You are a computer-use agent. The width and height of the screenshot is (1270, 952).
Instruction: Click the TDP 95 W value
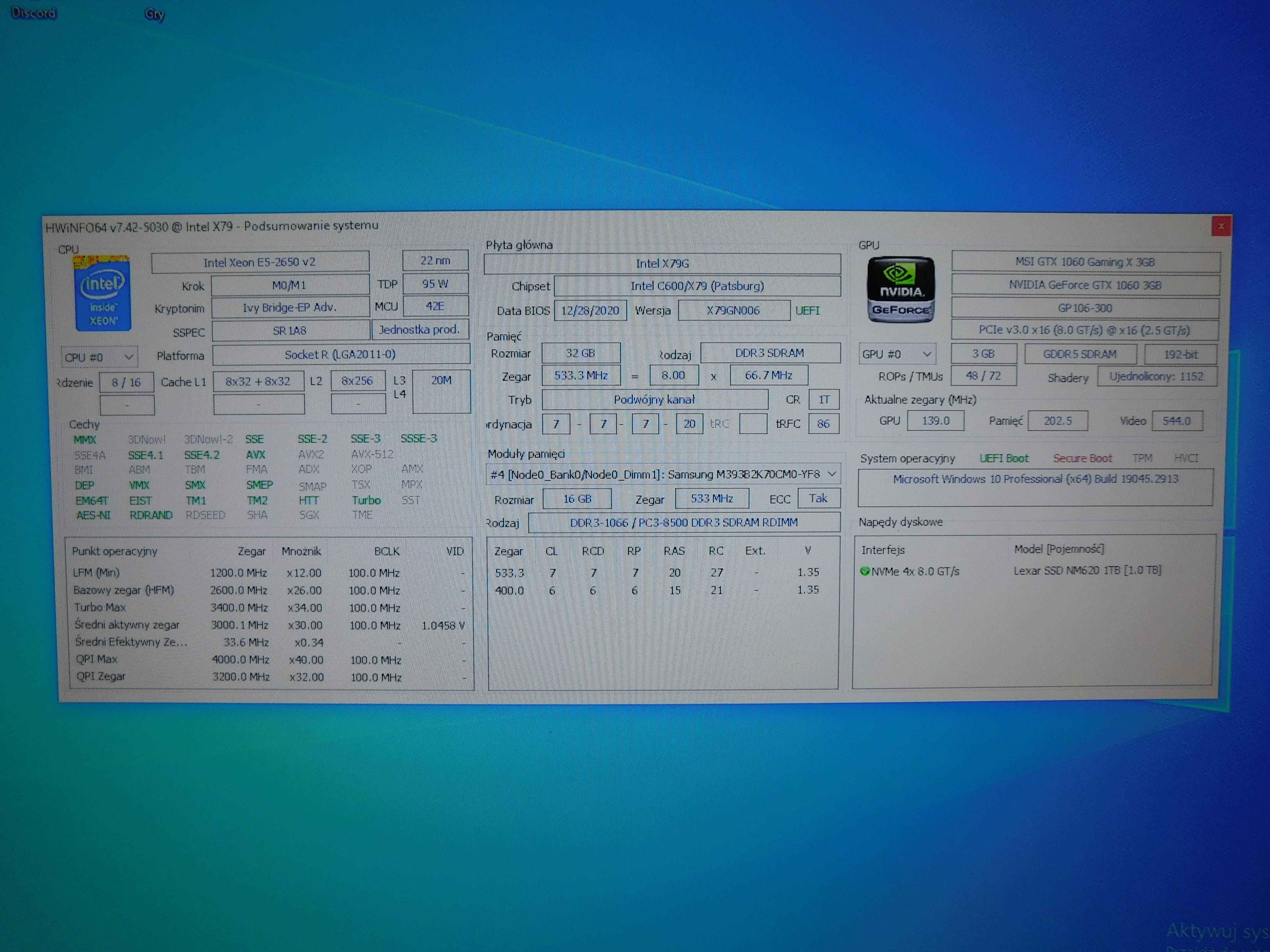pyautogui.click(x=435, y=283)
